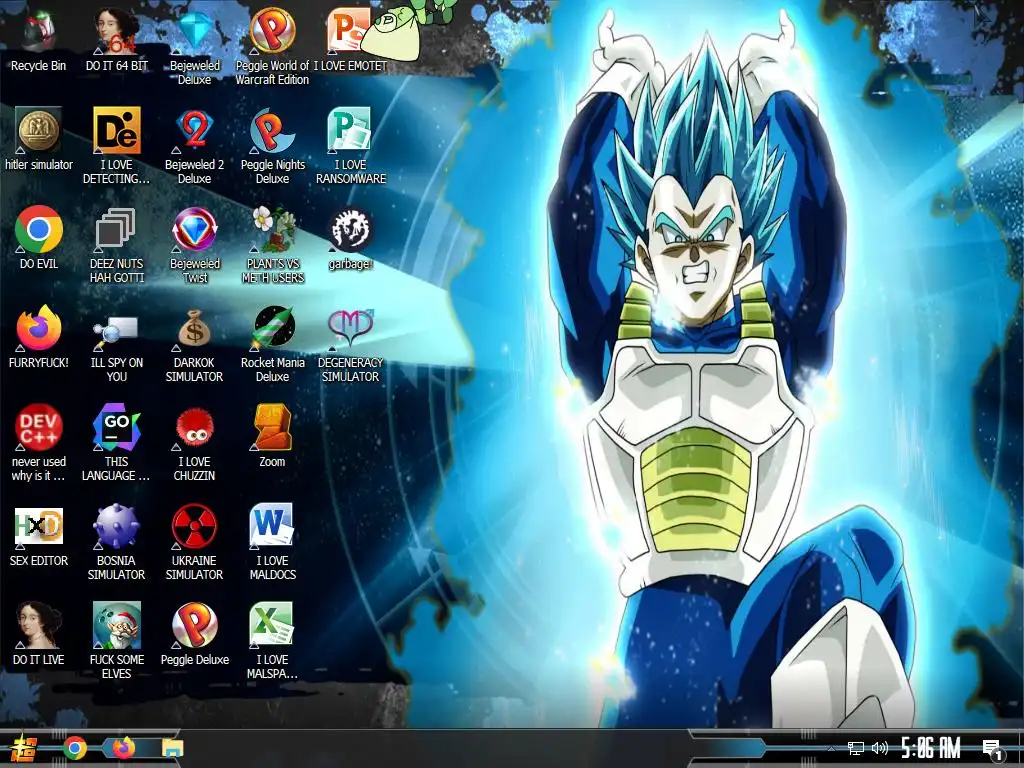This screenshot has width=1024, height=768.
Task: Open the Start menu button
Action: click(x=25, y=748)
